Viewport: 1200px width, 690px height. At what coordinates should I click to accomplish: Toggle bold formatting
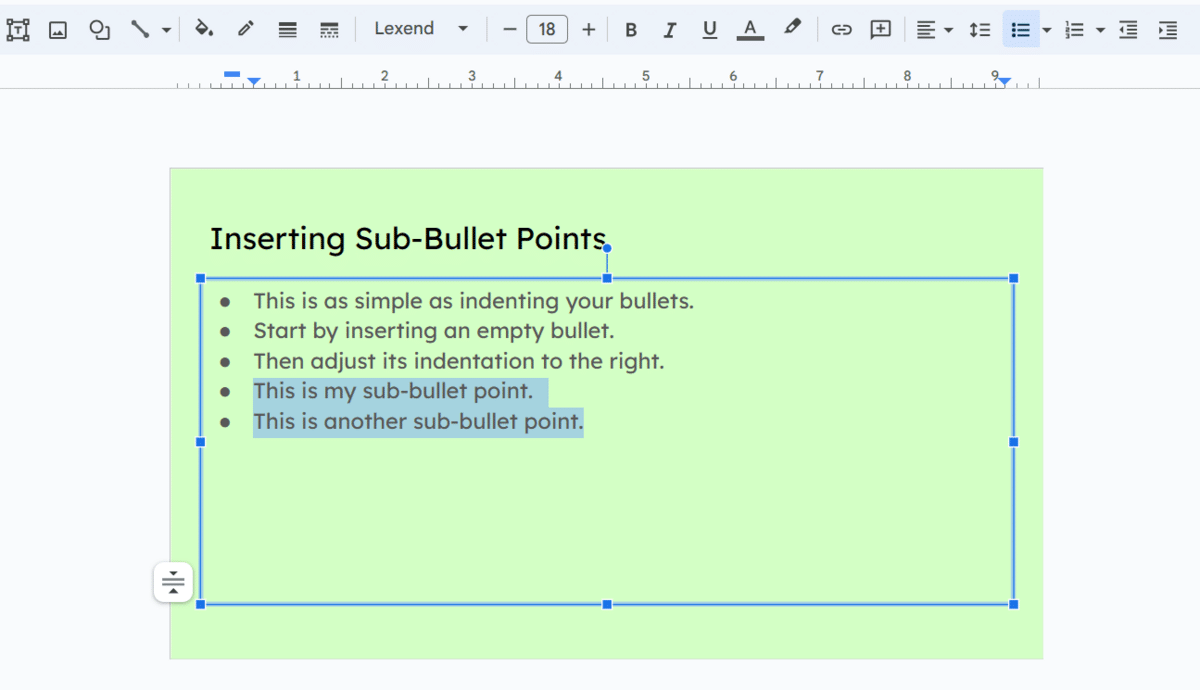click(x=631, y=29)
